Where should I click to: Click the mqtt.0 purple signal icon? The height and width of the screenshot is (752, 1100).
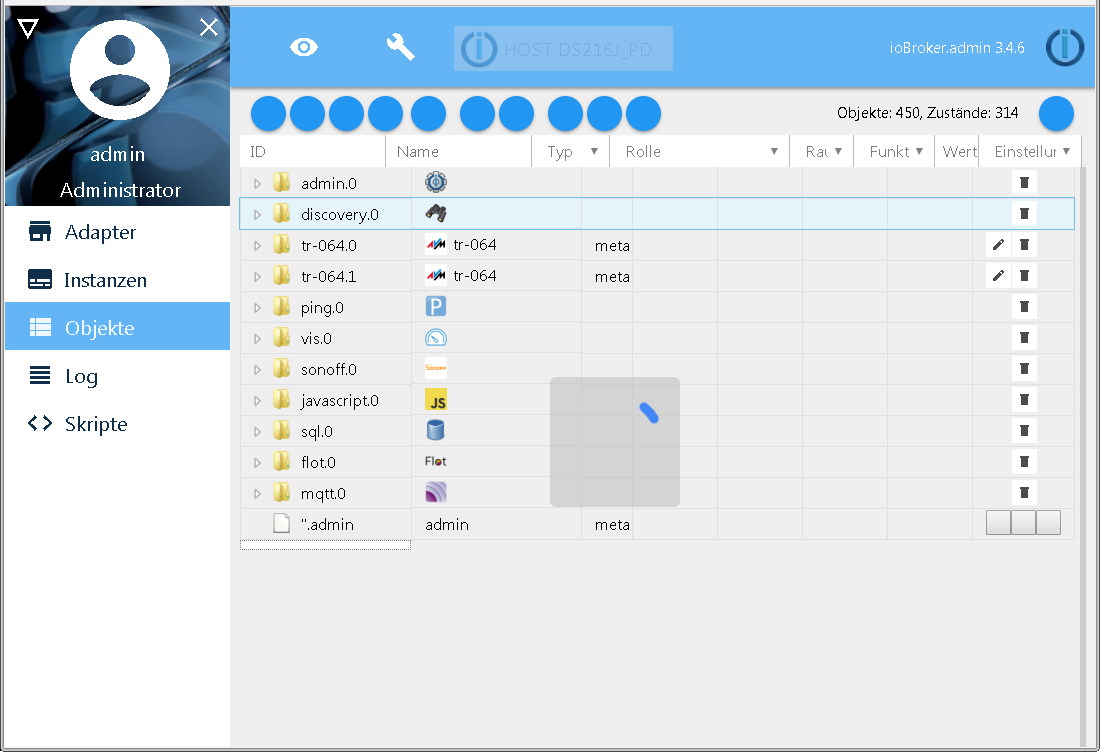[x=436, y=492]
